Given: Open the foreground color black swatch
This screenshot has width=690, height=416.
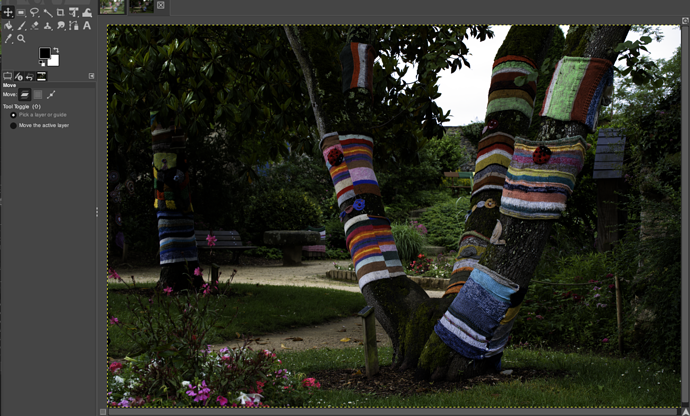Looking at the screenshot, I should [x=44, y=53].
